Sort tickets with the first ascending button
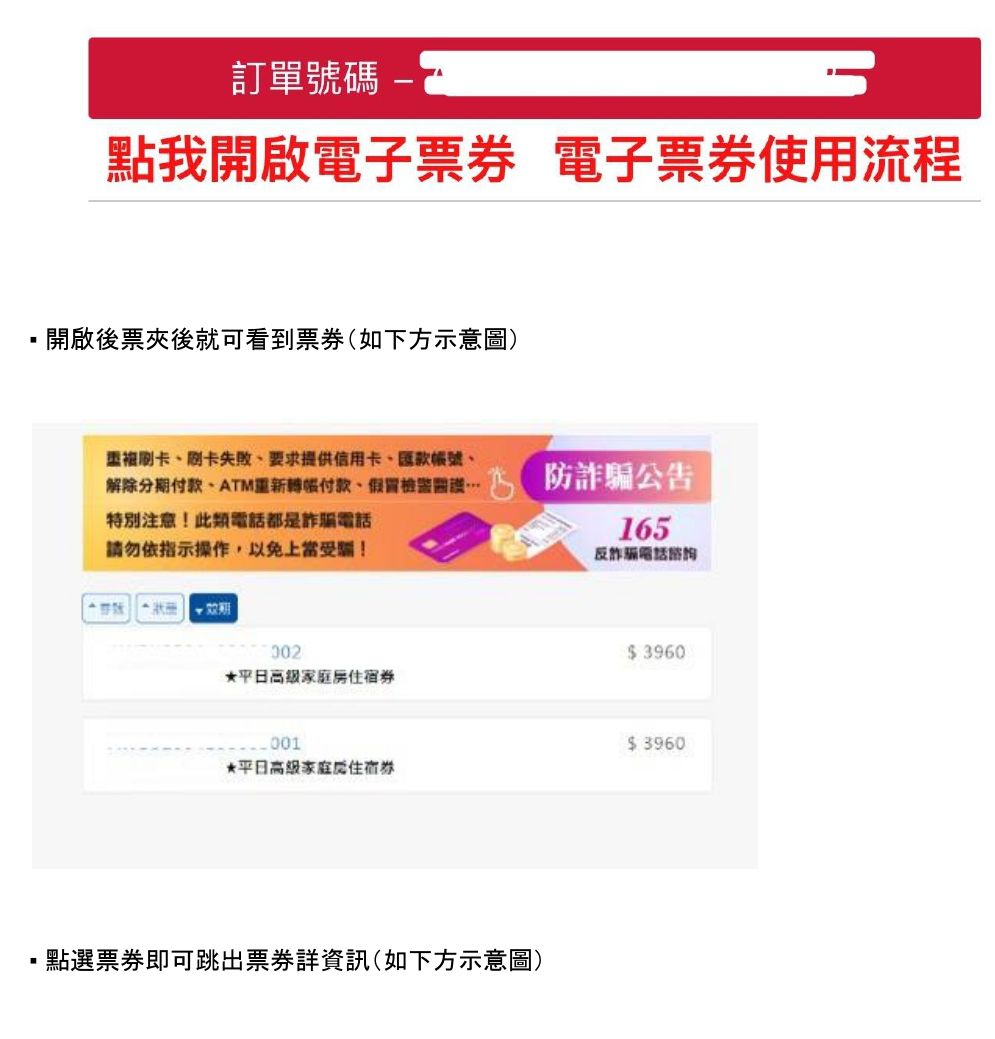The height and width of the screenshot is (1039, 995). click(x=106, y=608)
